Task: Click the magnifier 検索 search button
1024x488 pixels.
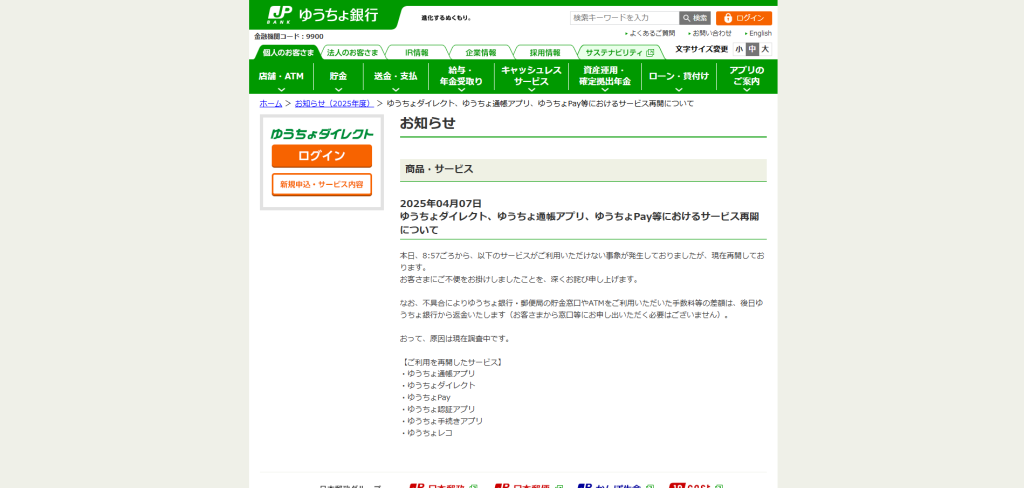Action: pyautogui.click(x=695, y=18)
